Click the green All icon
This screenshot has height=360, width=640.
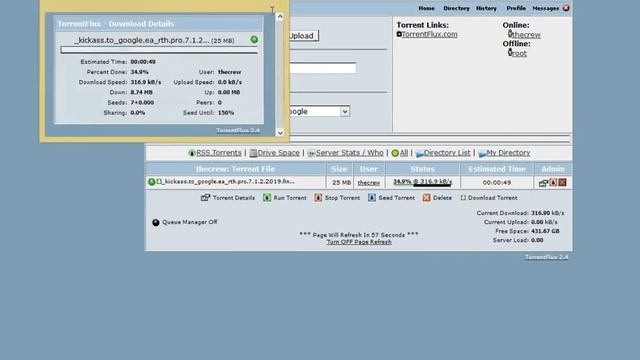pos(395,153)
